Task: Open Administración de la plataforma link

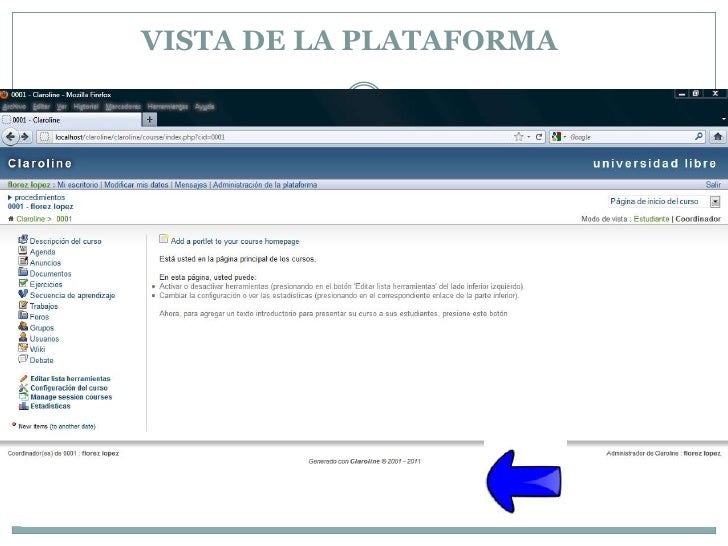Action: pyautogui.click(x=265, y=185)
